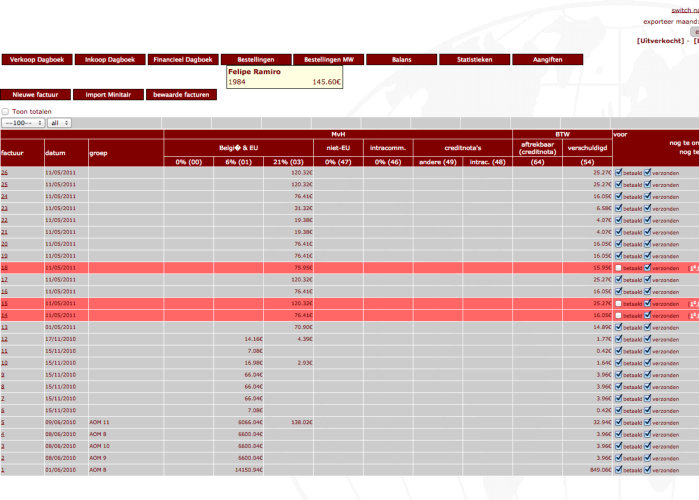
Task: Click the Nieuwe factuur button
Action: [35, 94]
